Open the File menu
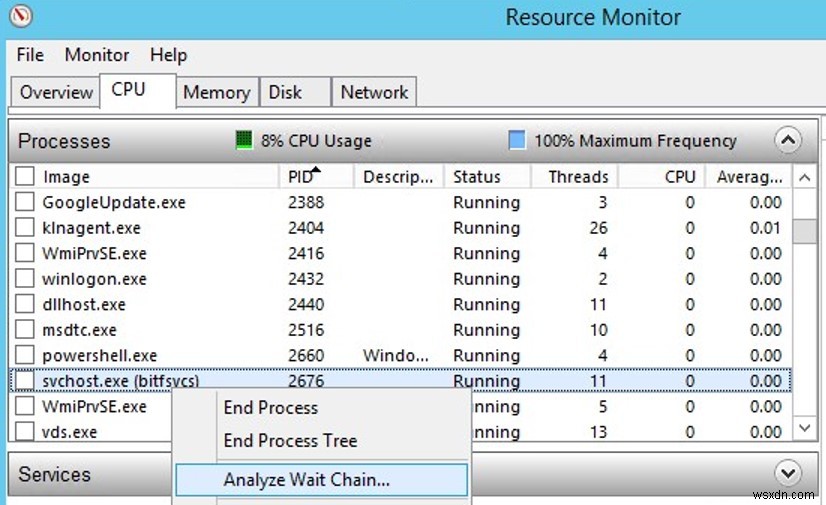The image size is (826, 505). tap(30, 55)
